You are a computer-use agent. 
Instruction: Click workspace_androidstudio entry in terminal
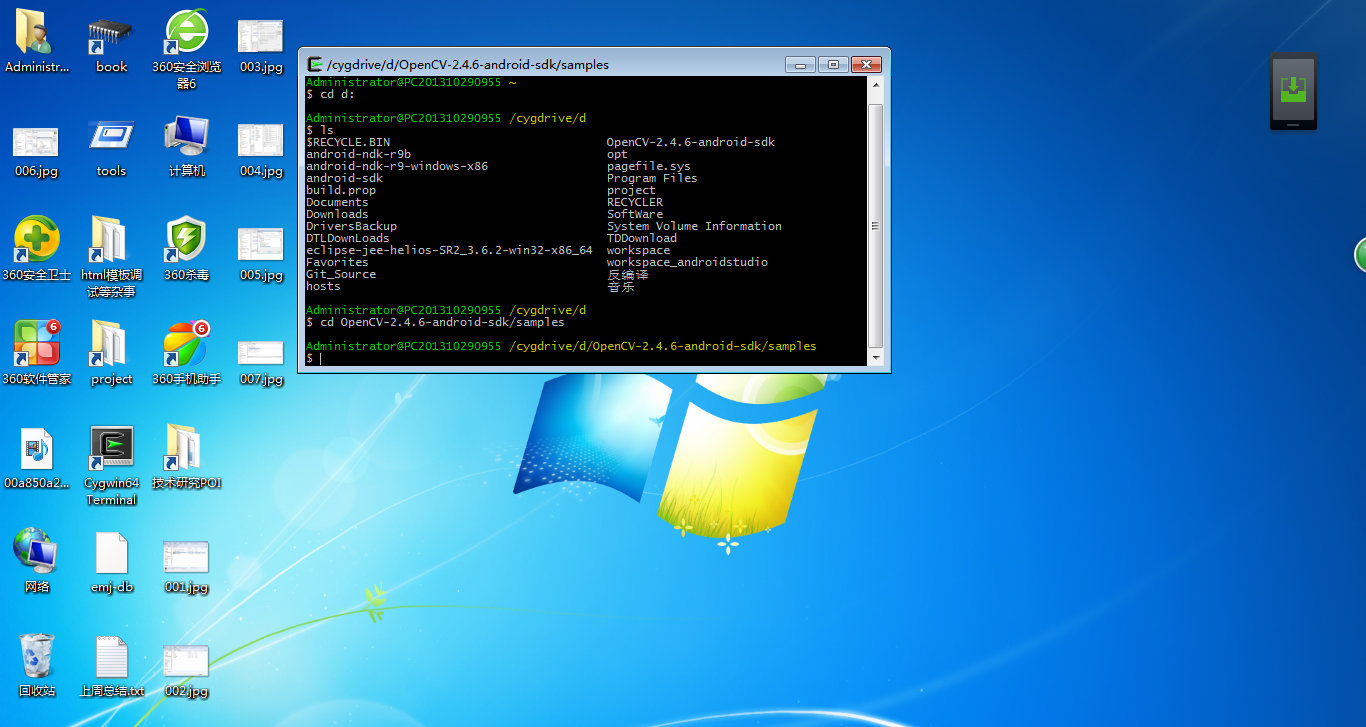687,262
